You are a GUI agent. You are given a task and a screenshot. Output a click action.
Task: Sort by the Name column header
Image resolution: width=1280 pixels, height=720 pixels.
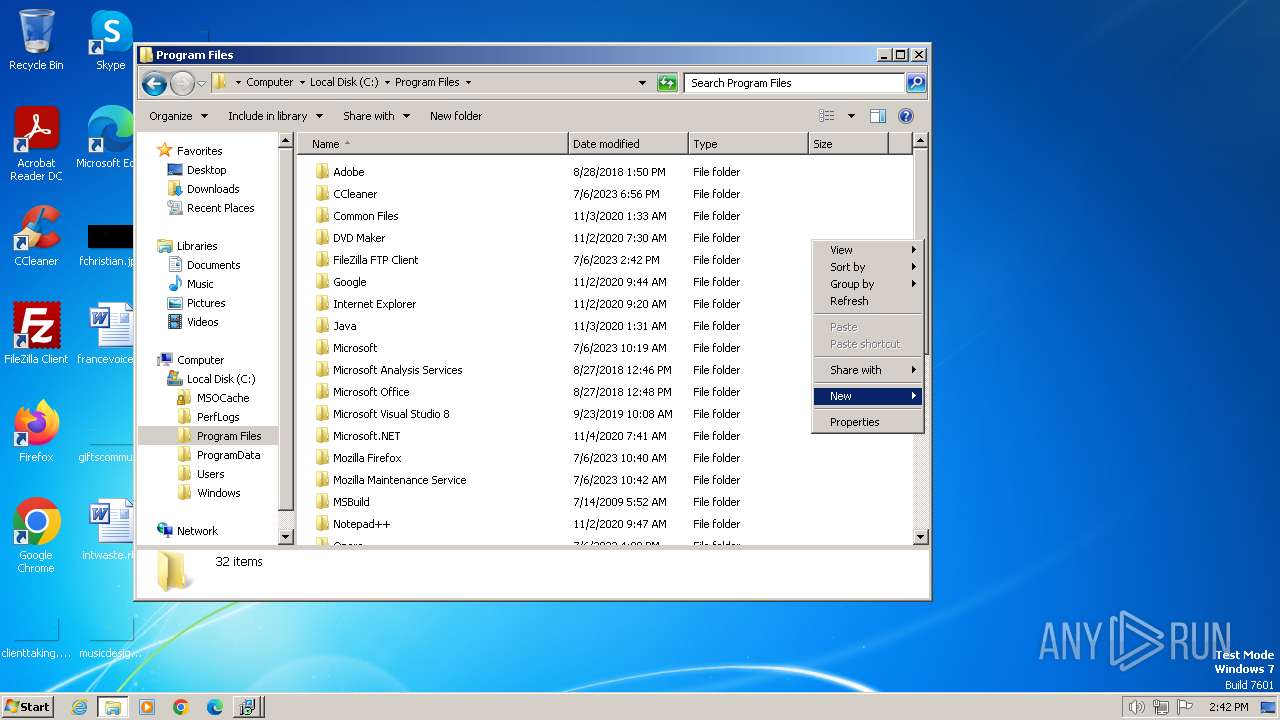(x=433, y=144)
